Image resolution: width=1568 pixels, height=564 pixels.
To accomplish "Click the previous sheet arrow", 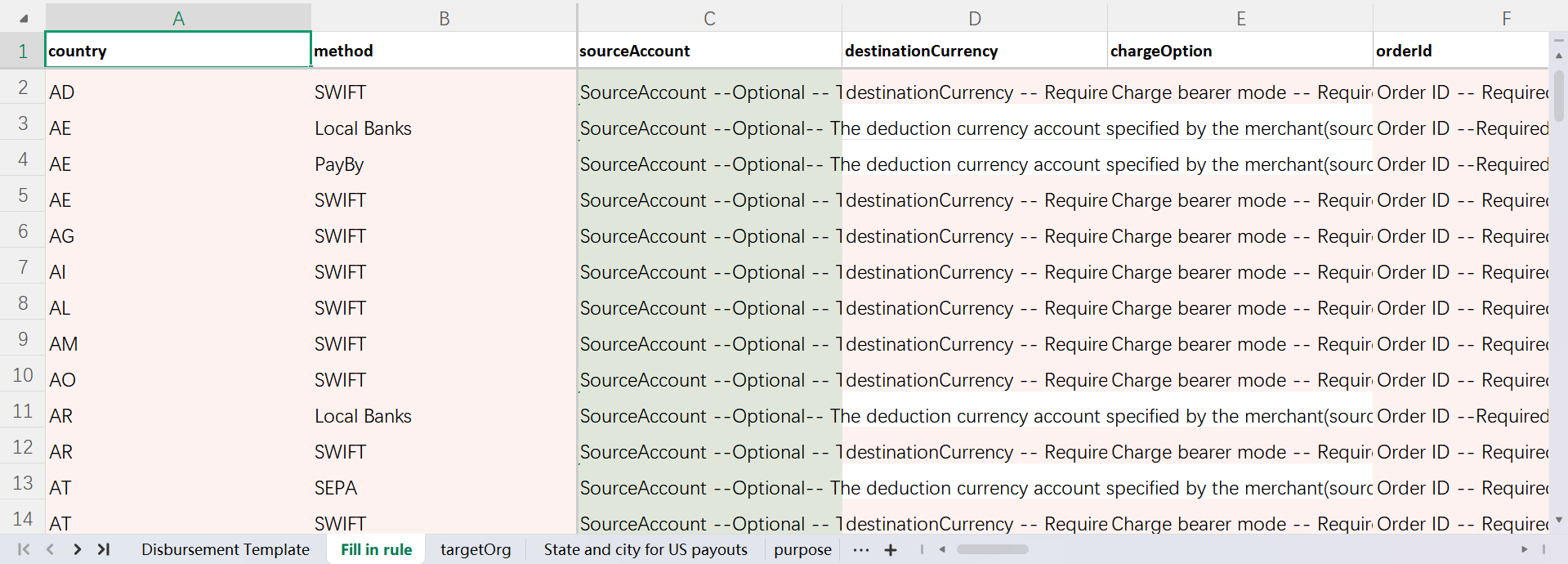I will (51, 549).
